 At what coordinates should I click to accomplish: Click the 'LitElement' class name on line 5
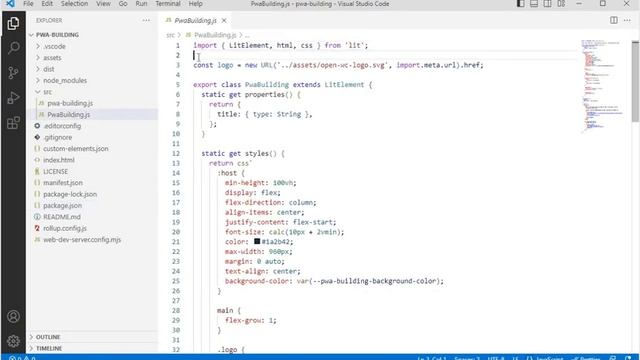tap(344, 85)
